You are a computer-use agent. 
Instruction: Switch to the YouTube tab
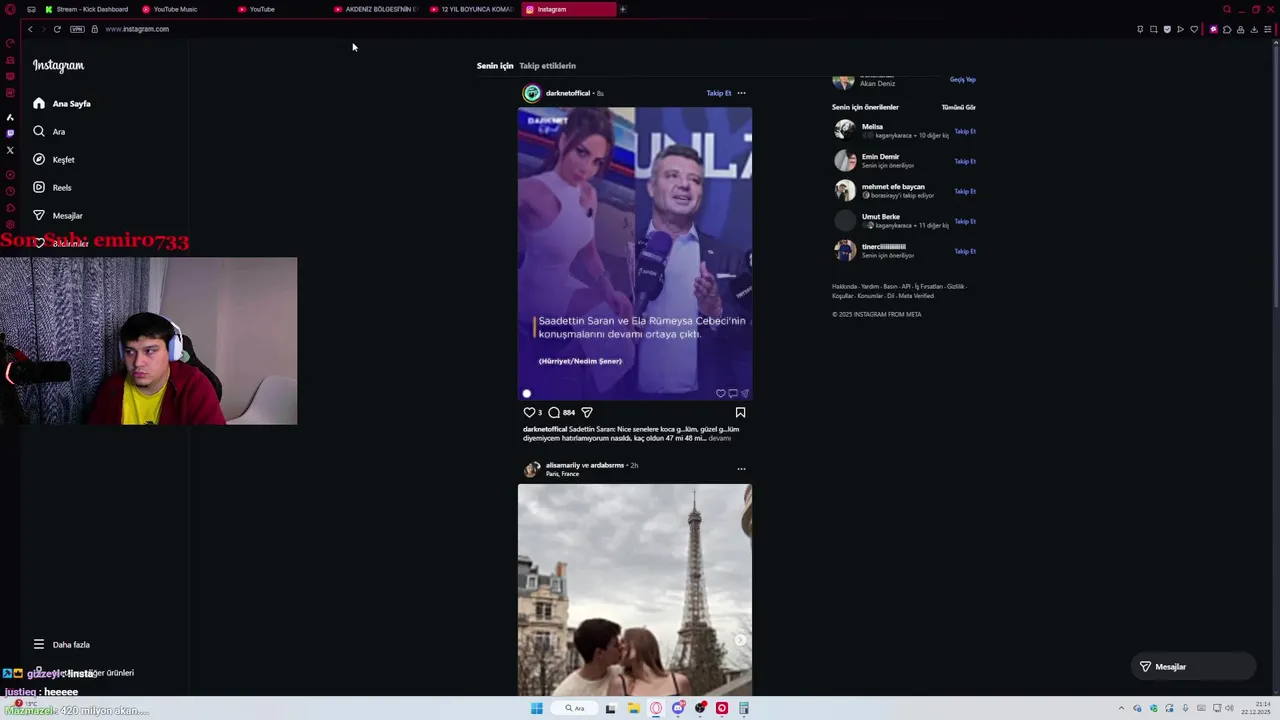257,9
